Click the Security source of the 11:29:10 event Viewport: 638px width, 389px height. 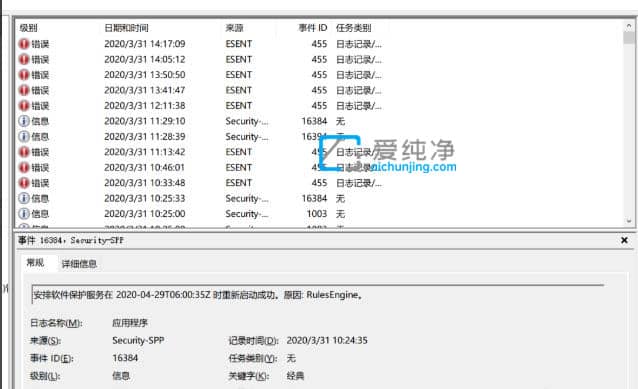(x=247, y=121)
